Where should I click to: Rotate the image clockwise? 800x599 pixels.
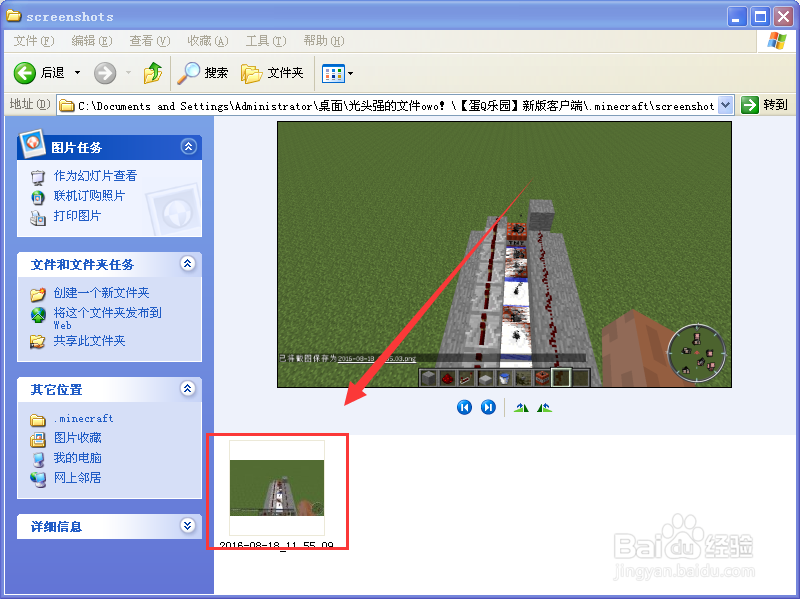(521, 408)
